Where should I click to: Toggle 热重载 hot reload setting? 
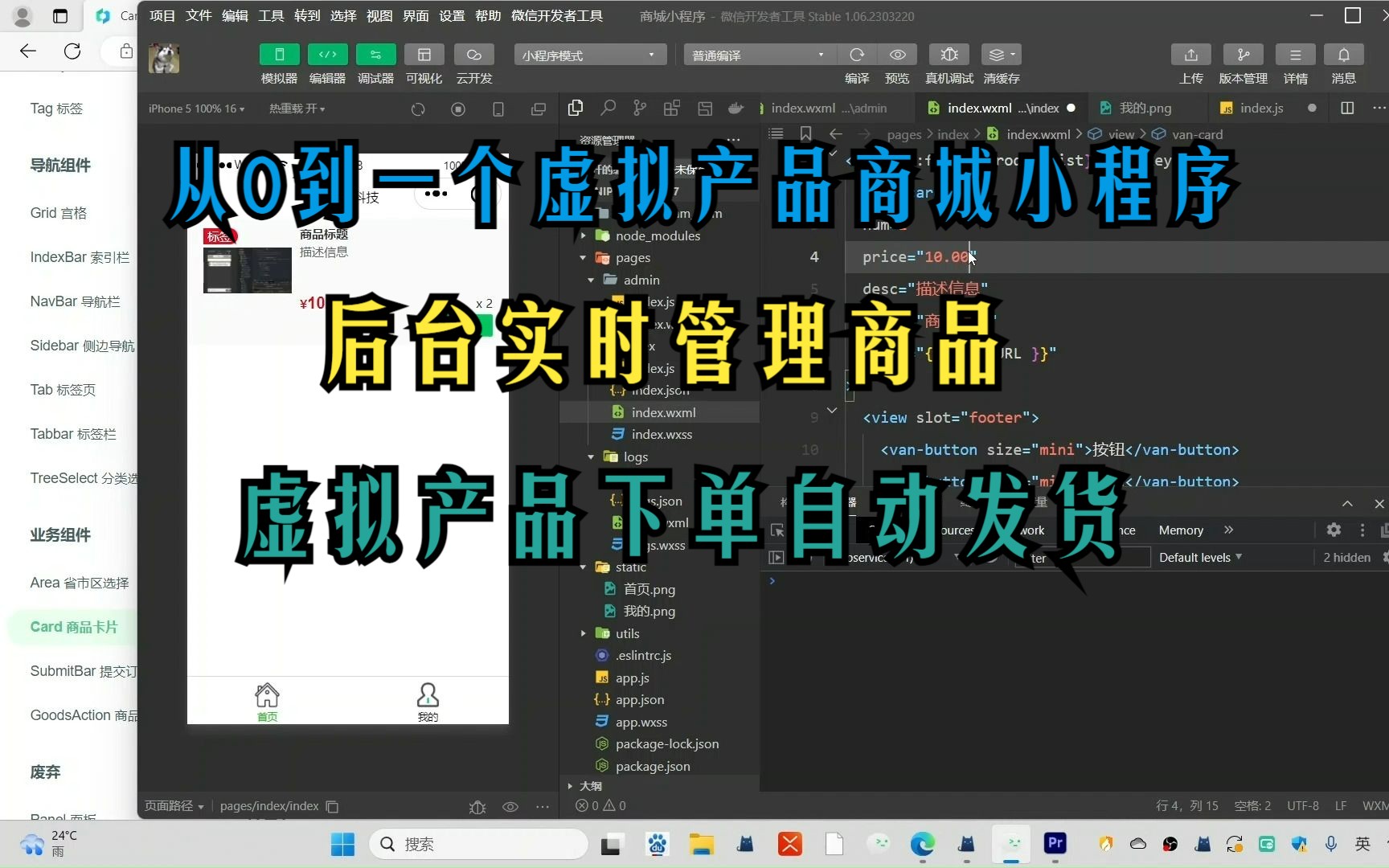click(x=297, y=108)
